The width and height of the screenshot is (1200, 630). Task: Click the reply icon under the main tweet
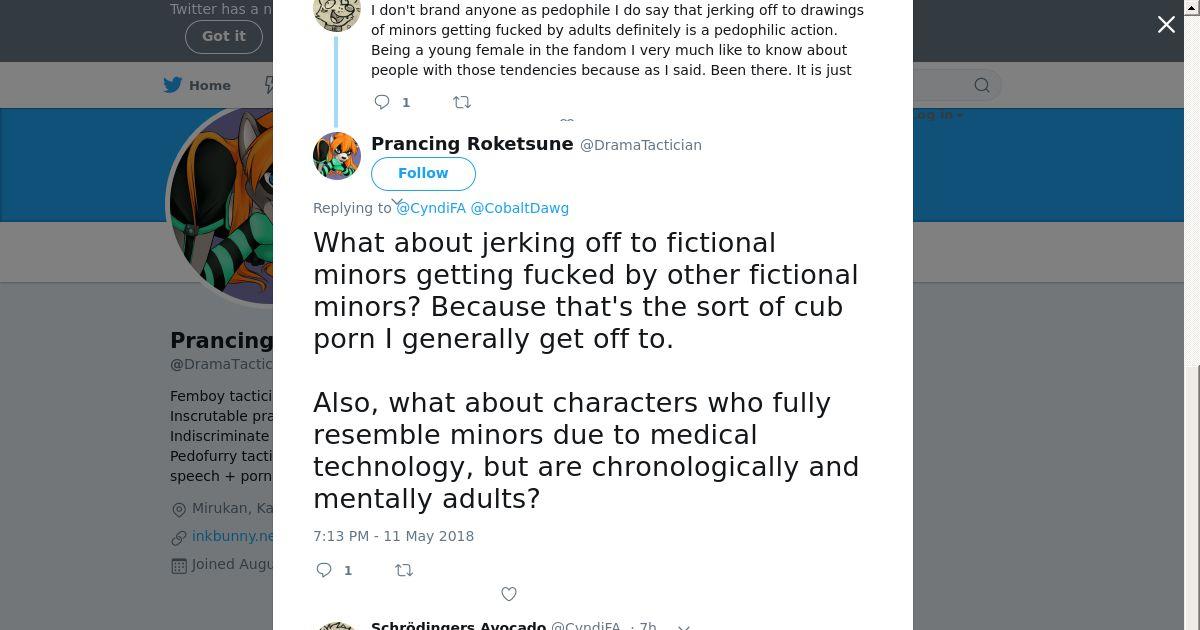point(324,570)
